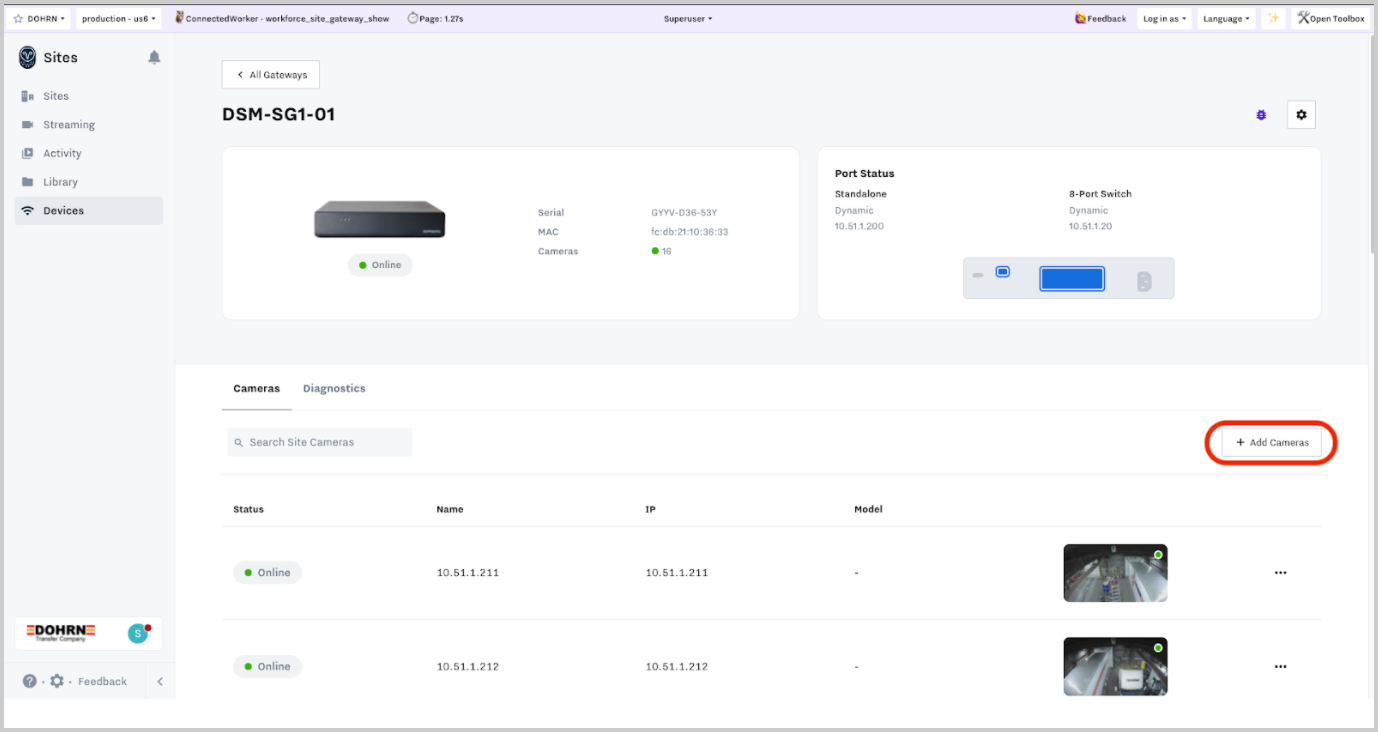
Task: Open the Log in as dropdown
Action: click(1164, 18)
